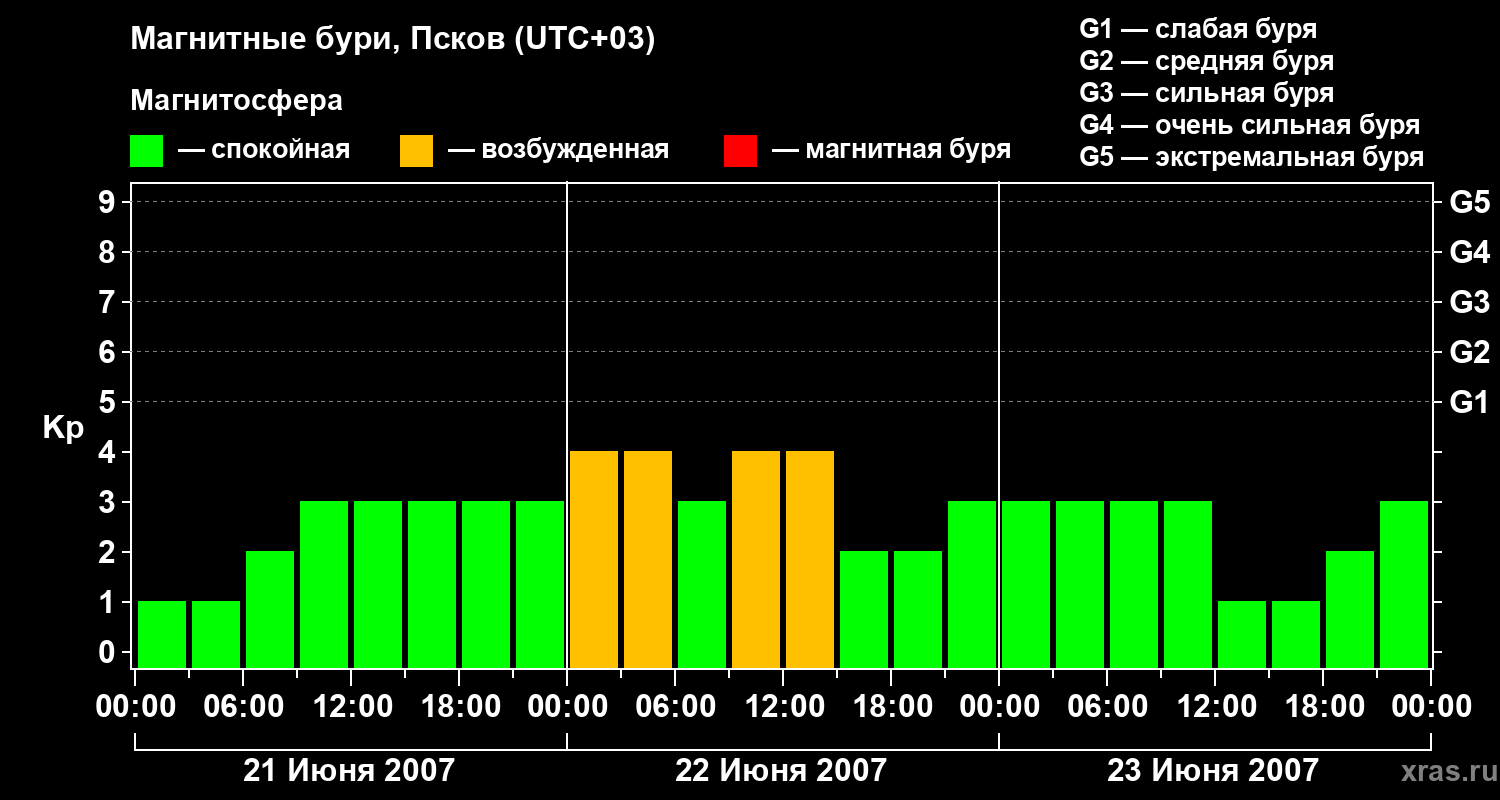Click the last green bar of 22 Июня
Screen dimensions: 1500x800
(972, 584)
